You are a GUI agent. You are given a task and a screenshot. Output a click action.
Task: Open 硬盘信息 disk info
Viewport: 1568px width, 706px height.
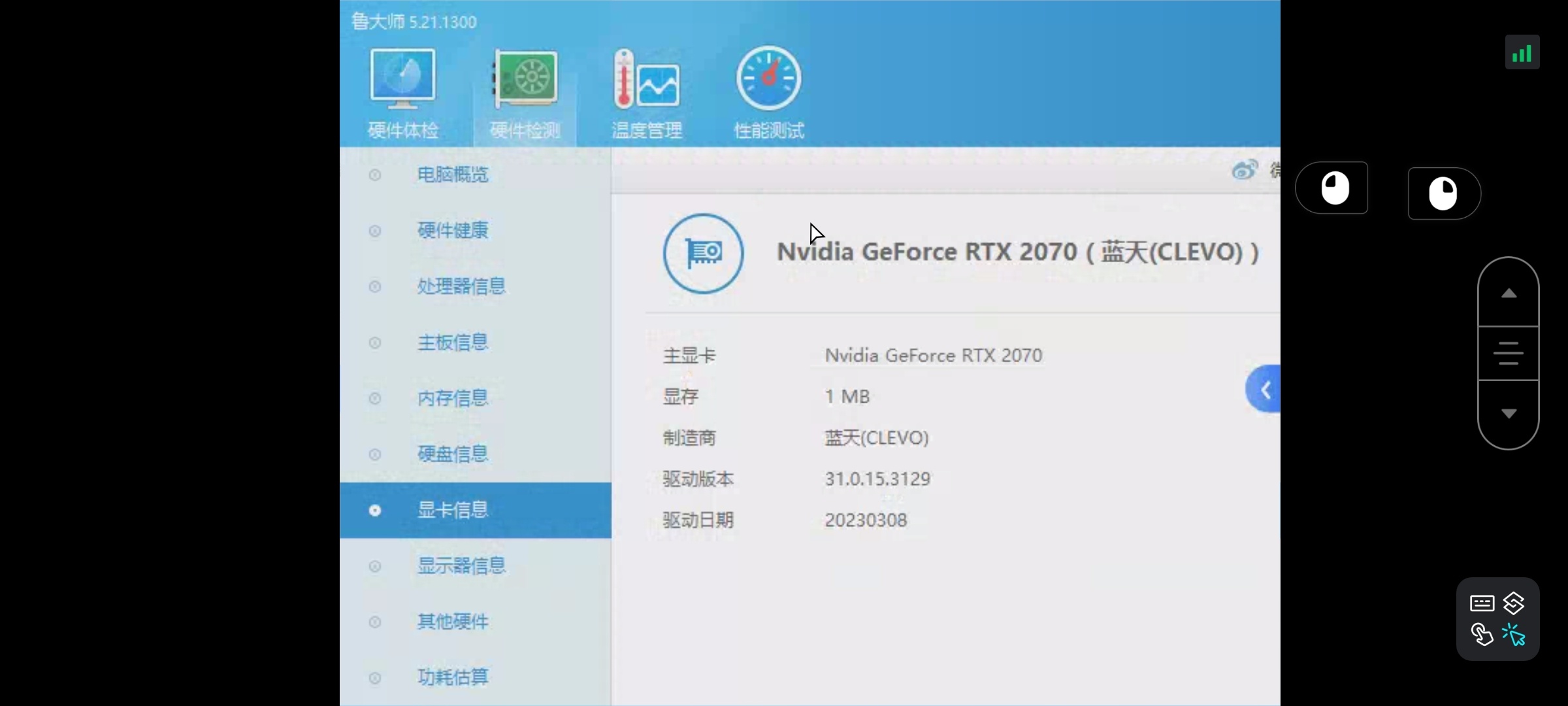click(476, 454)
